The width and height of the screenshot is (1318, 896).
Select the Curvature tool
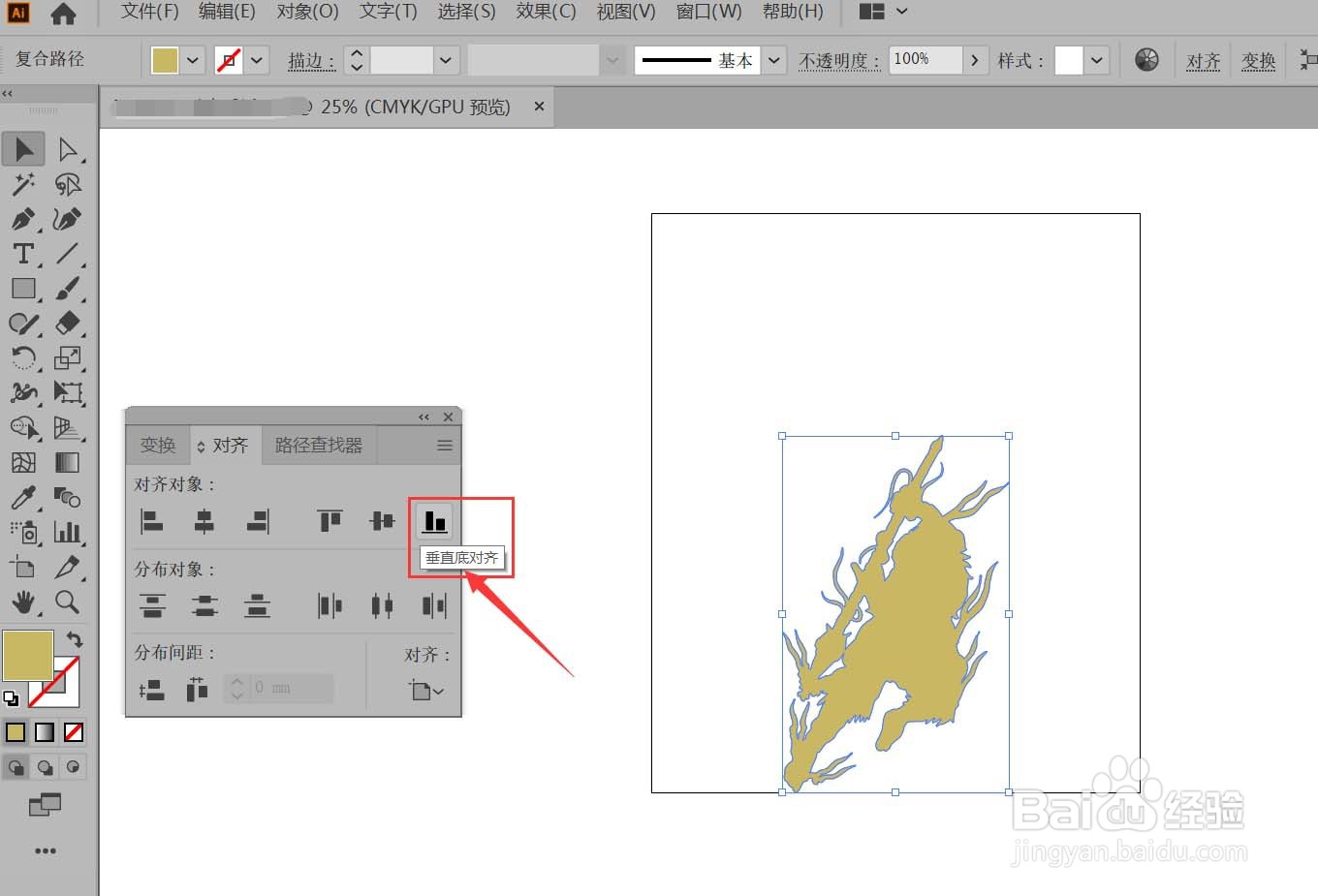pyautogui.click(x=68, y=219)
